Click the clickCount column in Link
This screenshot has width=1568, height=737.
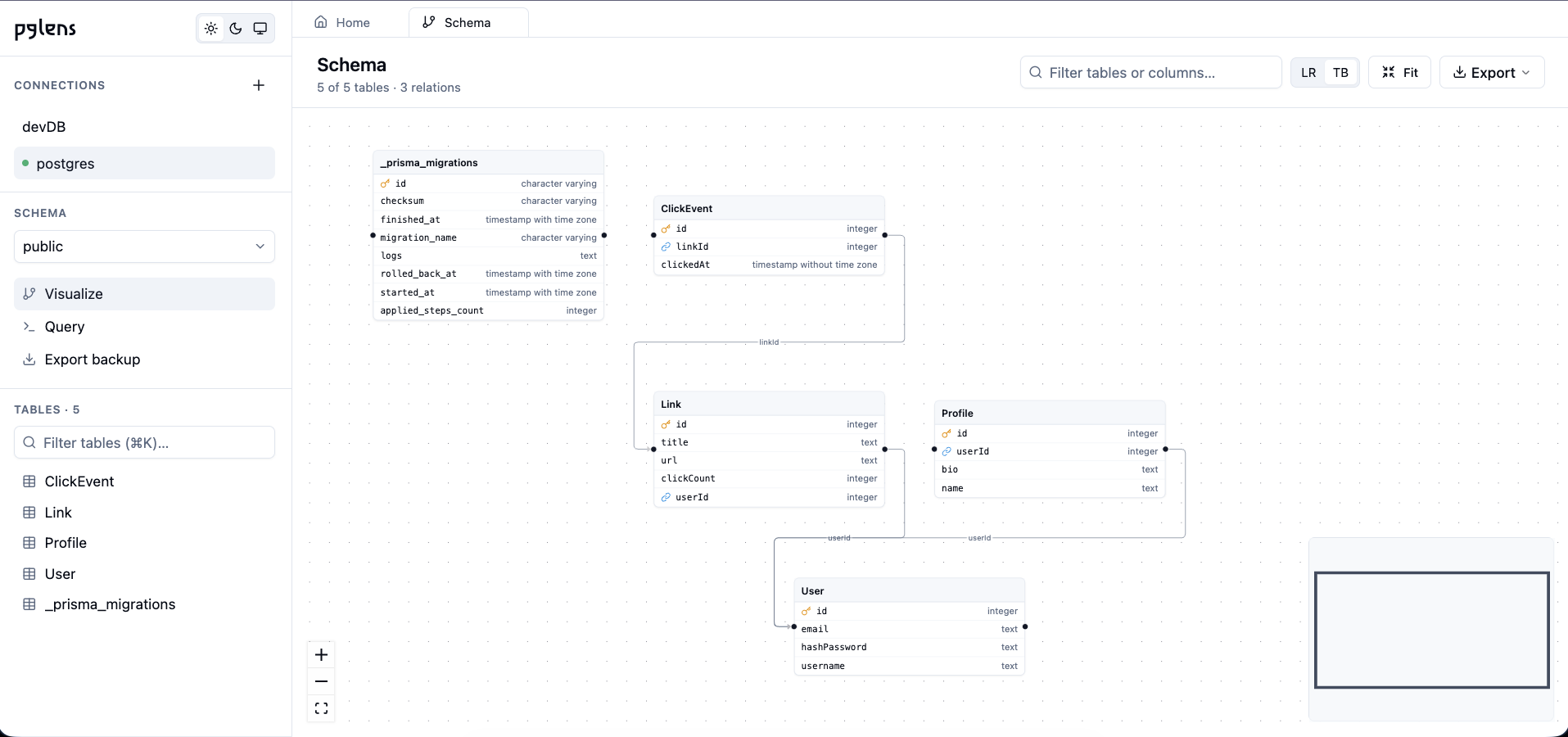pyautogui.click(x=769, y=478)
